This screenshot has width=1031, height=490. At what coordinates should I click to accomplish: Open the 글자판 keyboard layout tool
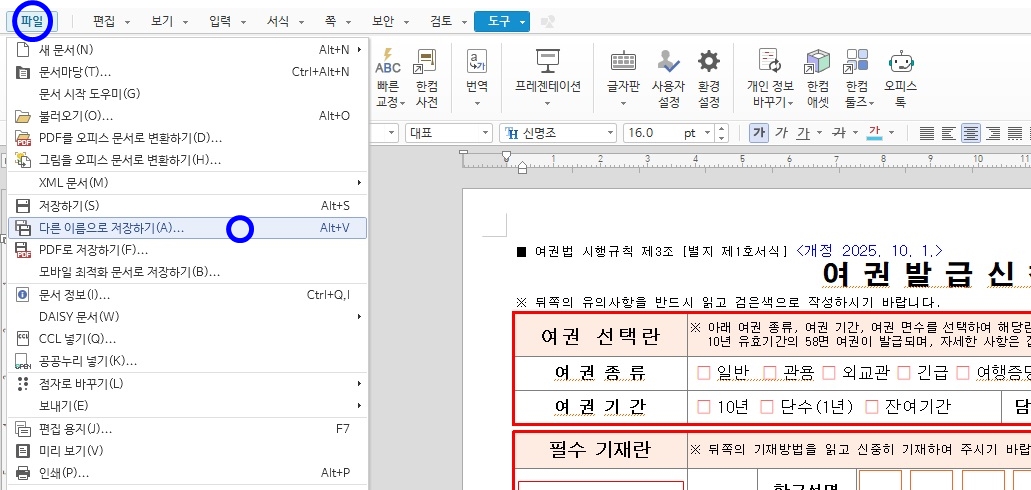(x=623, y=78)
